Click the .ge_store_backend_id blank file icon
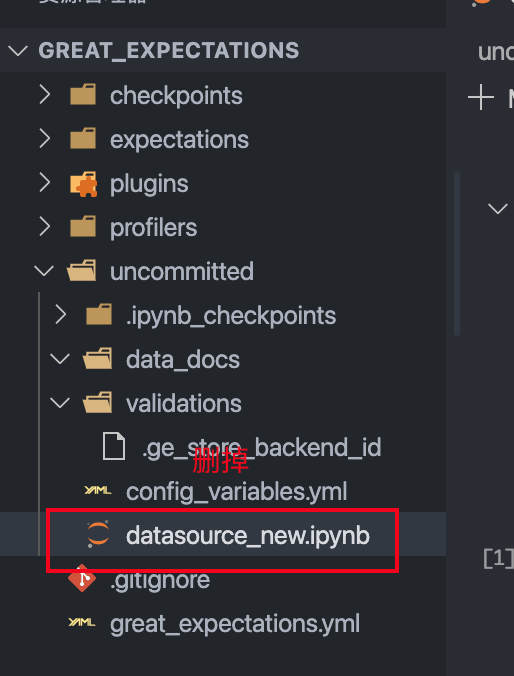 [114, 447]
